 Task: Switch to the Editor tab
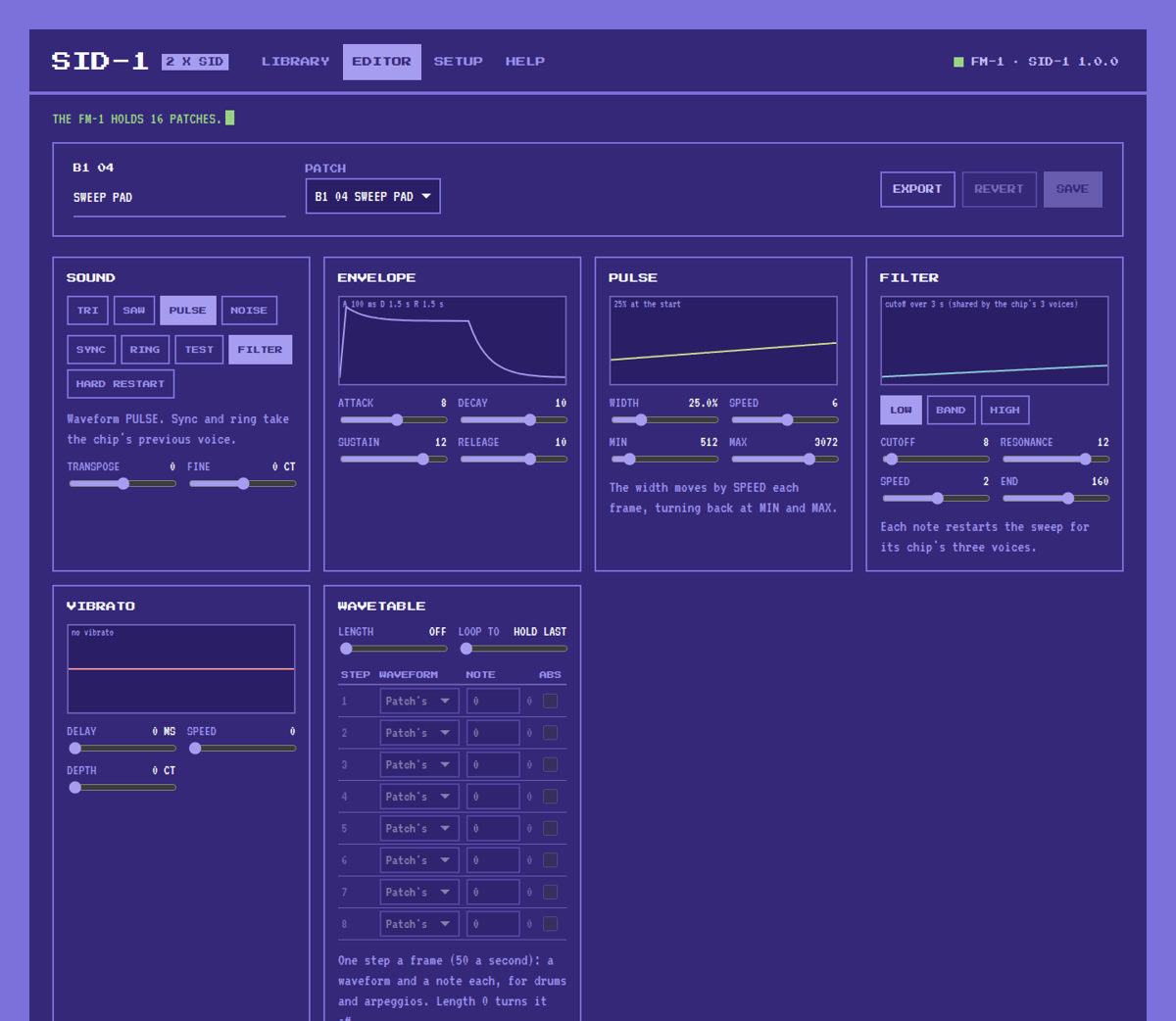382,62
